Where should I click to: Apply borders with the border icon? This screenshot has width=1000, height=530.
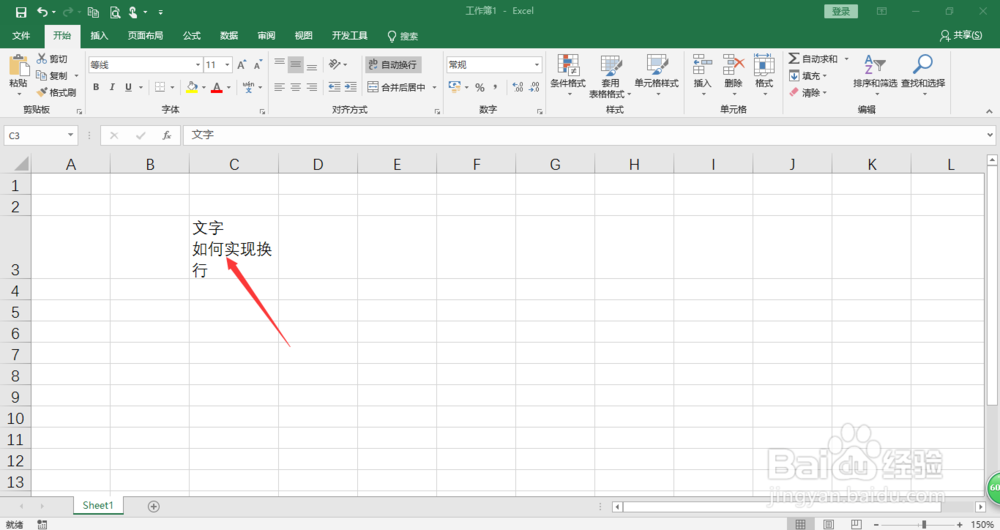(160, 87)
